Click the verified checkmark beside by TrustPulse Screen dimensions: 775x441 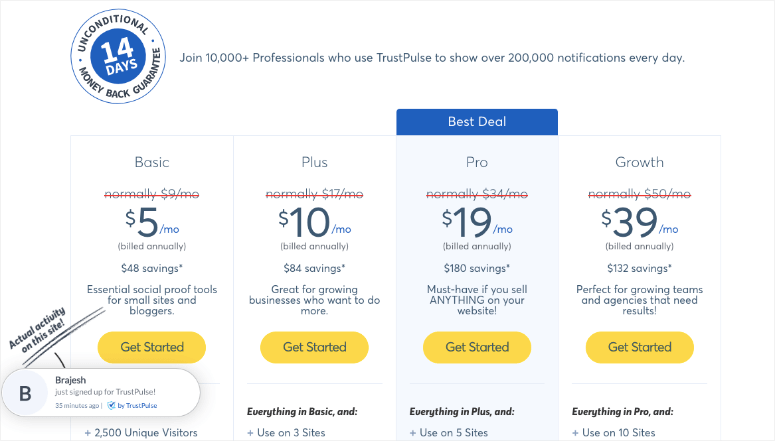tap(111, 405)
